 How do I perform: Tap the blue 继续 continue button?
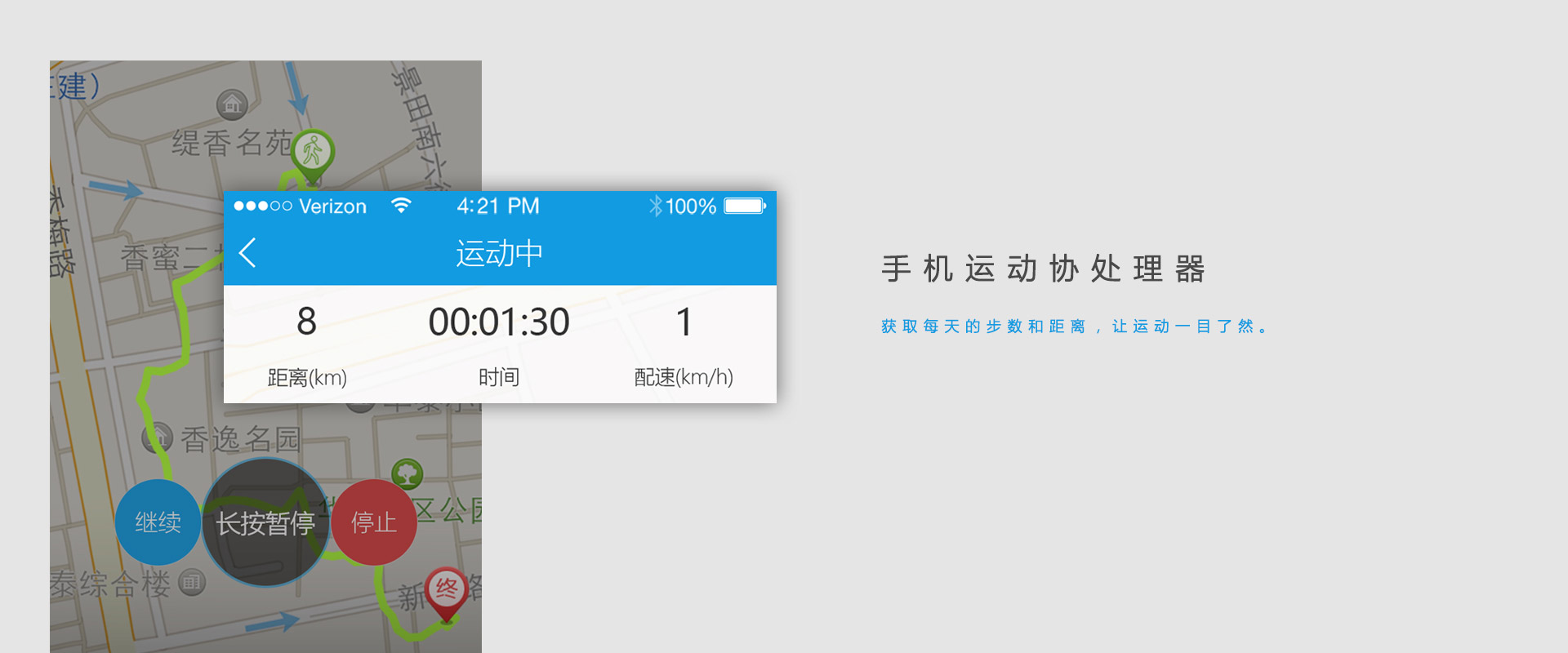coord(158,522)
